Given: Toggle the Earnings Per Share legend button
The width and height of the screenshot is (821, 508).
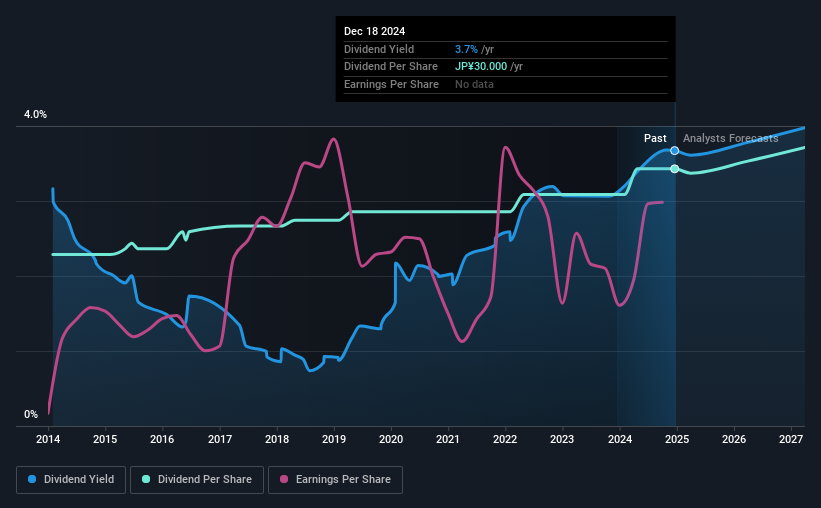Looking at the screenshot, I should click(x=335, y=480).
